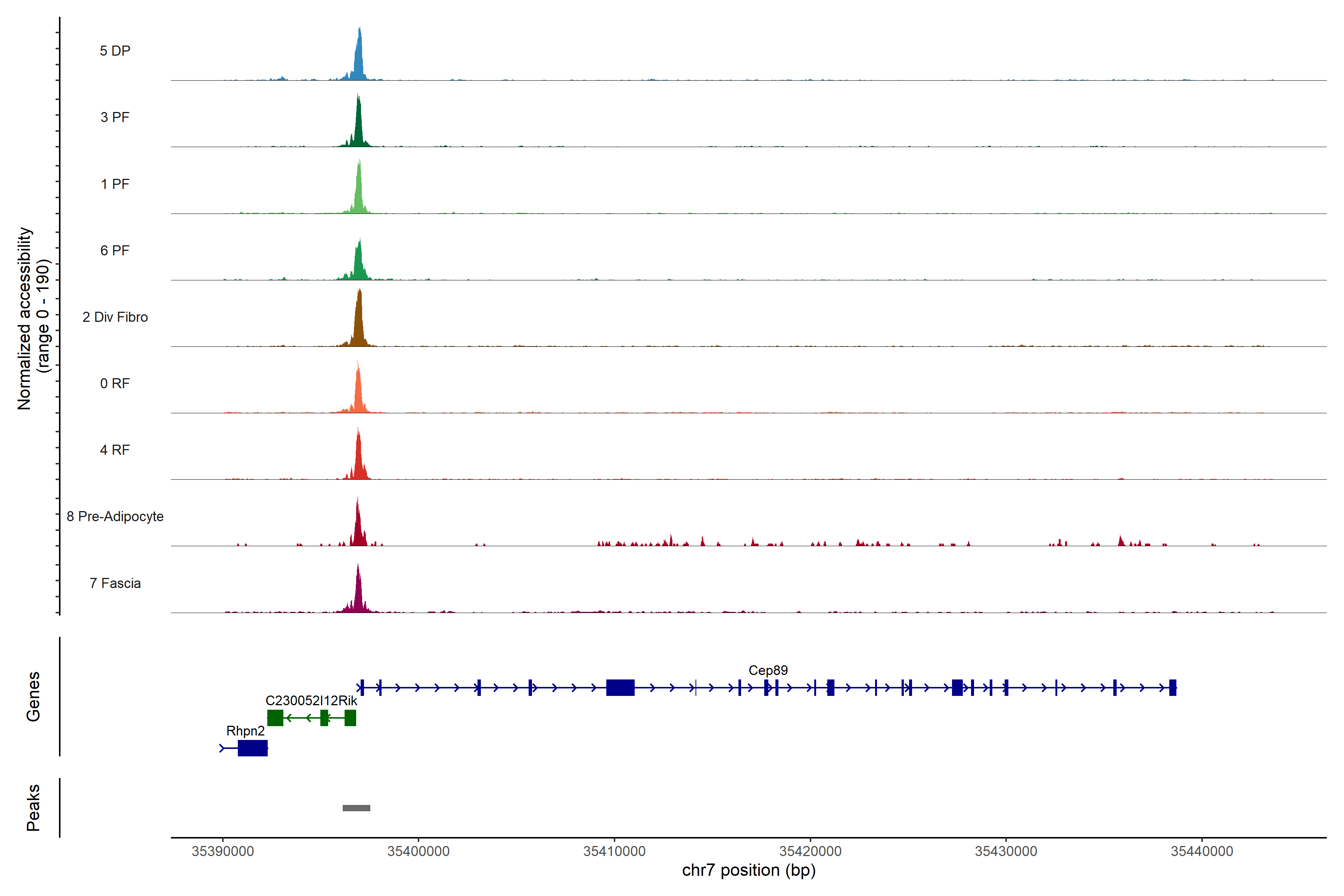Click the large Cep89 exon block
This screenshot has height=896, width=1344.
[x=620, y=687]
